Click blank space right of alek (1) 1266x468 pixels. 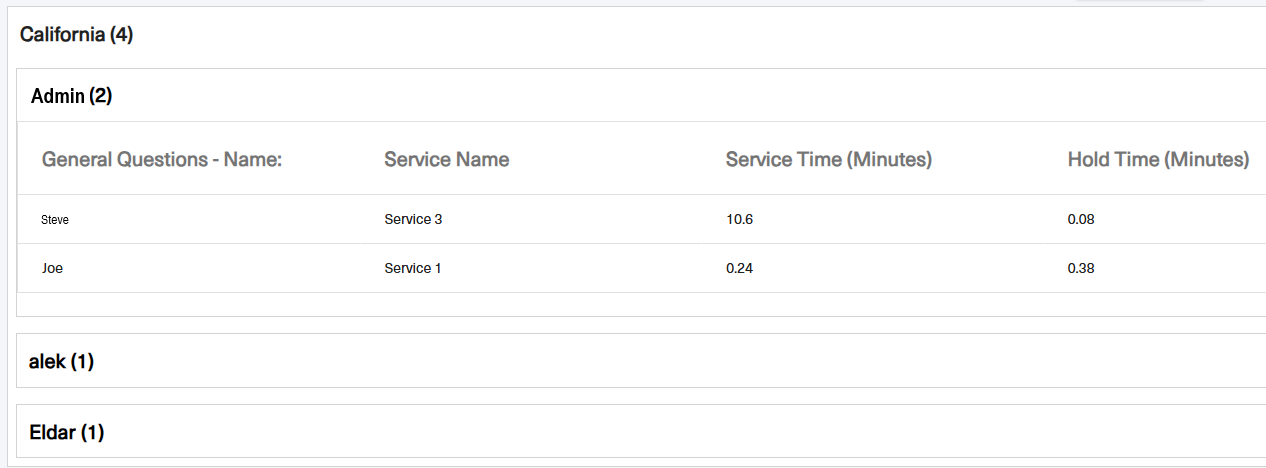[x=680, y=361]
